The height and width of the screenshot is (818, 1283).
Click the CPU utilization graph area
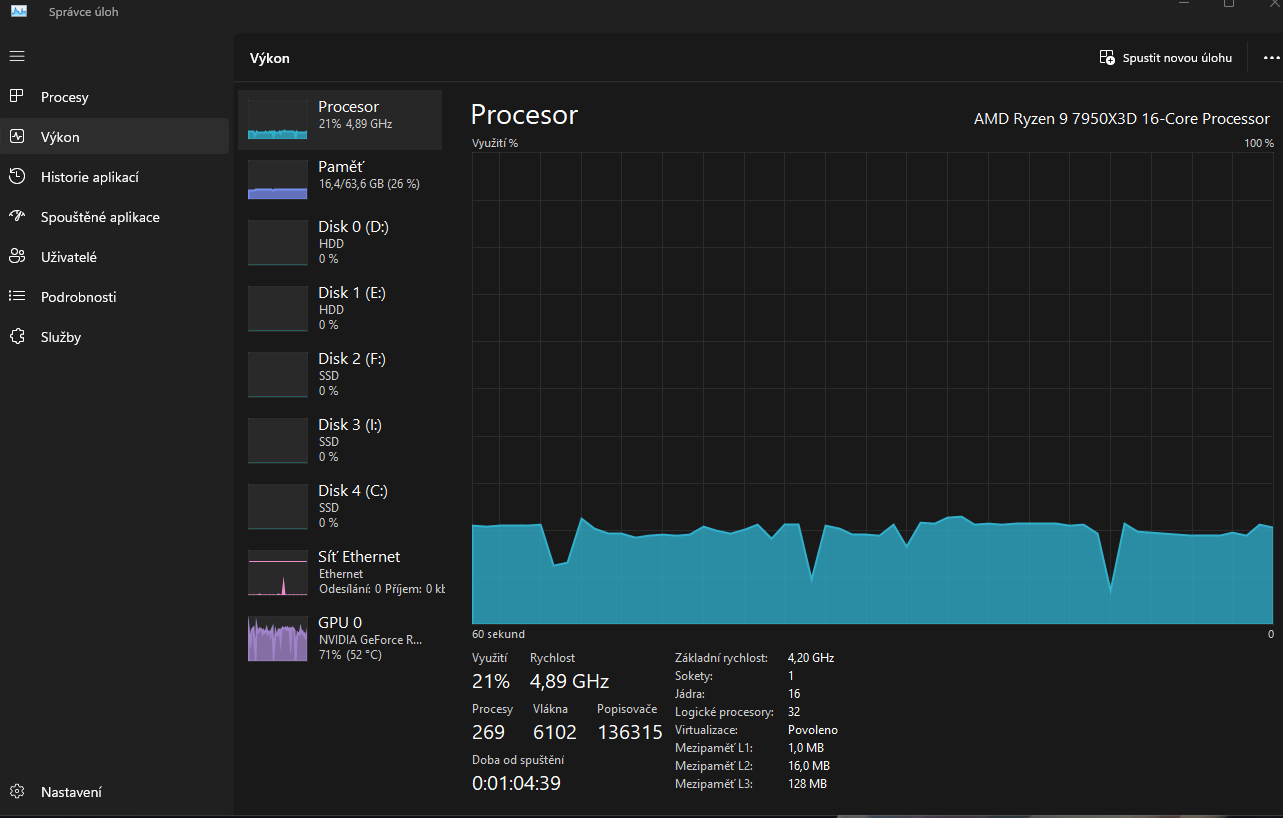[x=872, y=388]
